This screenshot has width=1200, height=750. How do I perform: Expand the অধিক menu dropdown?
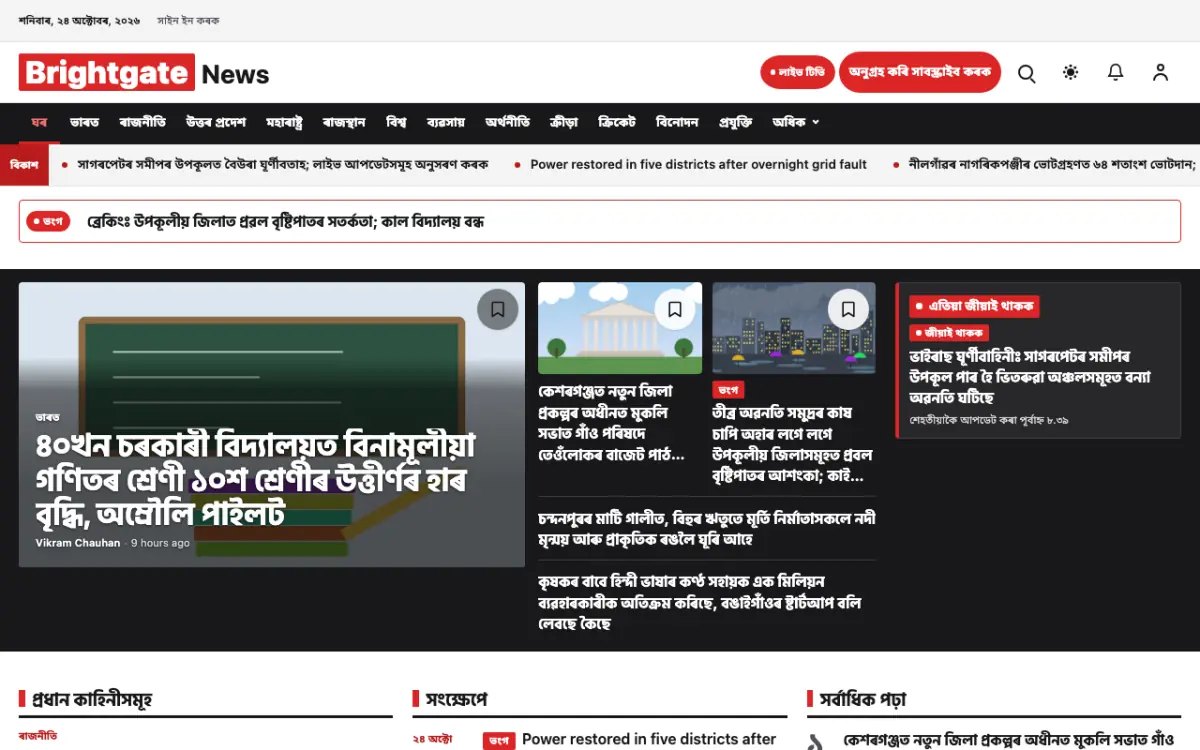pyautogui.click(x=796, y=122)
